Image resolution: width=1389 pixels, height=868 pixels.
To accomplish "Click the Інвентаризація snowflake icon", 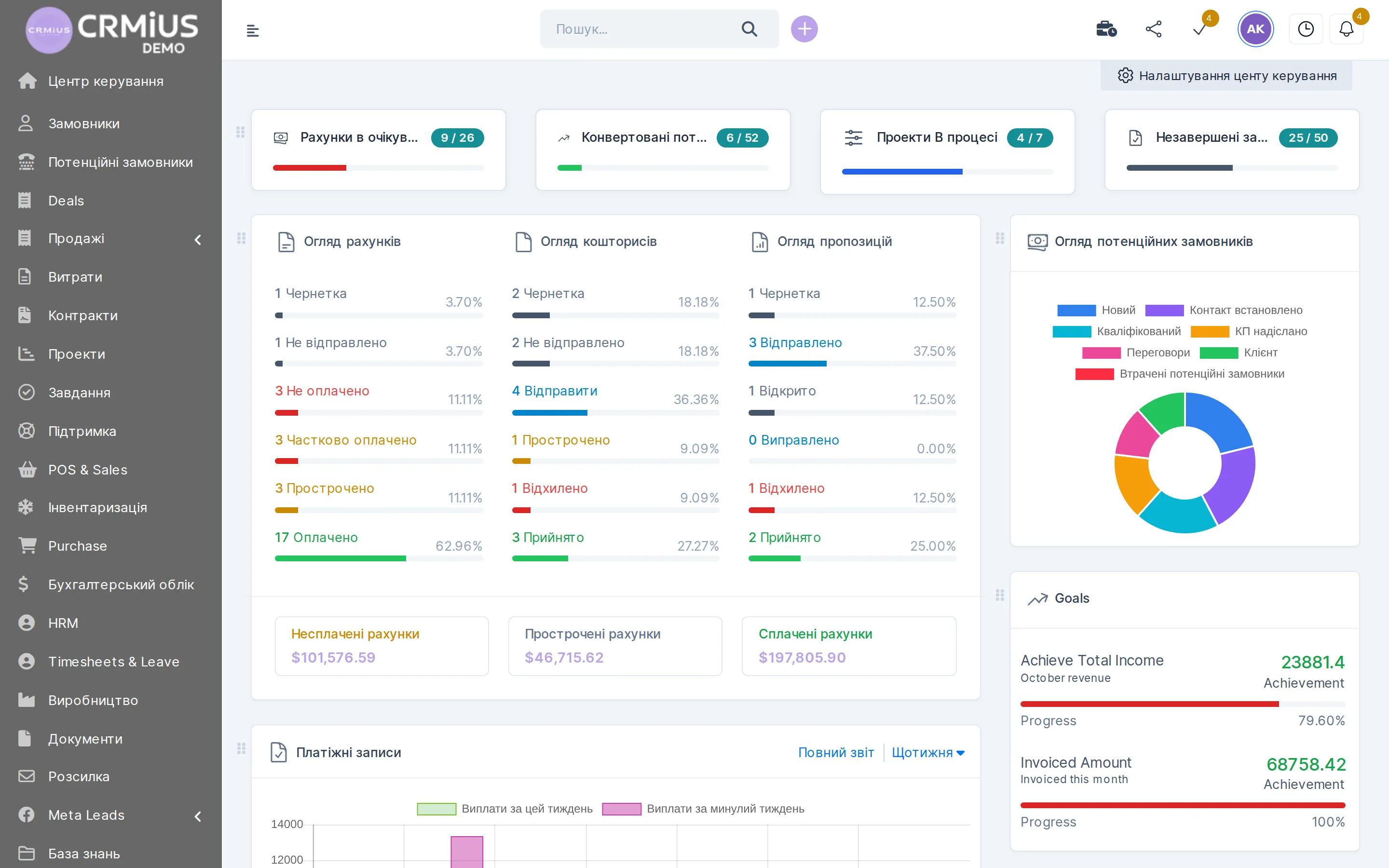I will click(26, 507).
